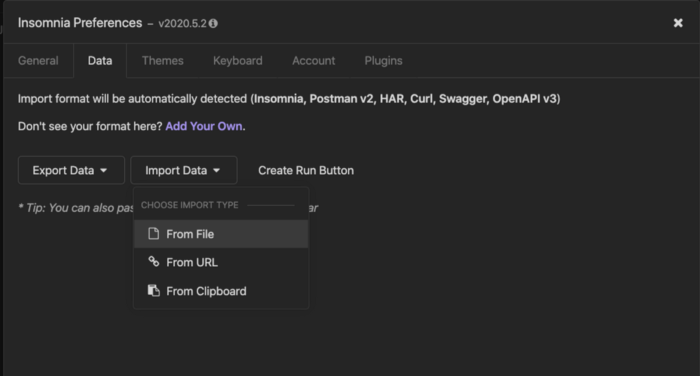Open the Export Data dropdown
The image size is (700, 376).
coord(71,170)
